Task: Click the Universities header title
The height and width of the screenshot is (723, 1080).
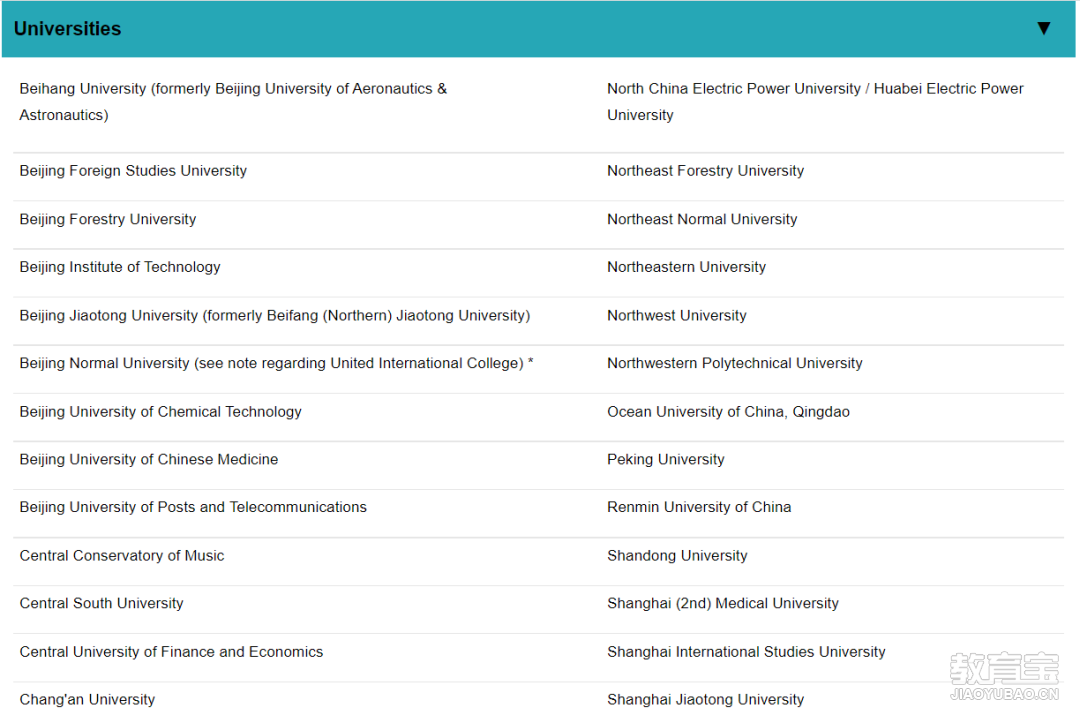Action: tap(68, 29)
